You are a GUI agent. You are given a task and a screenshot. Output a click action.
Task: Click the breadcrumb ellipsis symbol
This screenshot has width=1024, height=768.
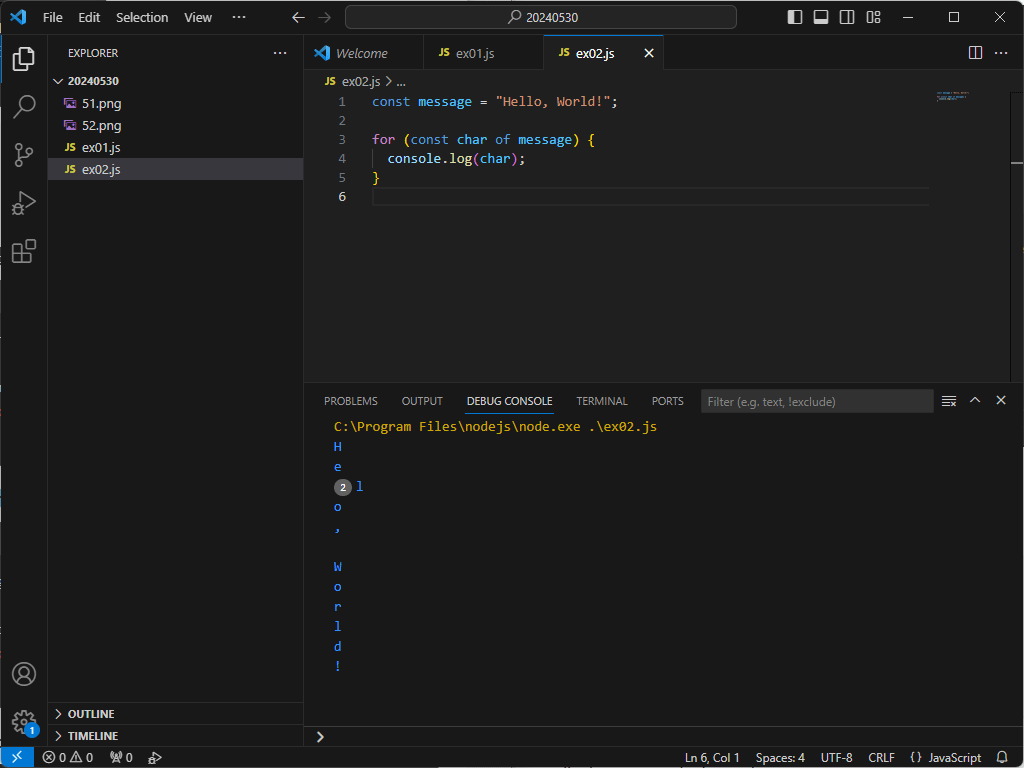(x=401, y=82)
